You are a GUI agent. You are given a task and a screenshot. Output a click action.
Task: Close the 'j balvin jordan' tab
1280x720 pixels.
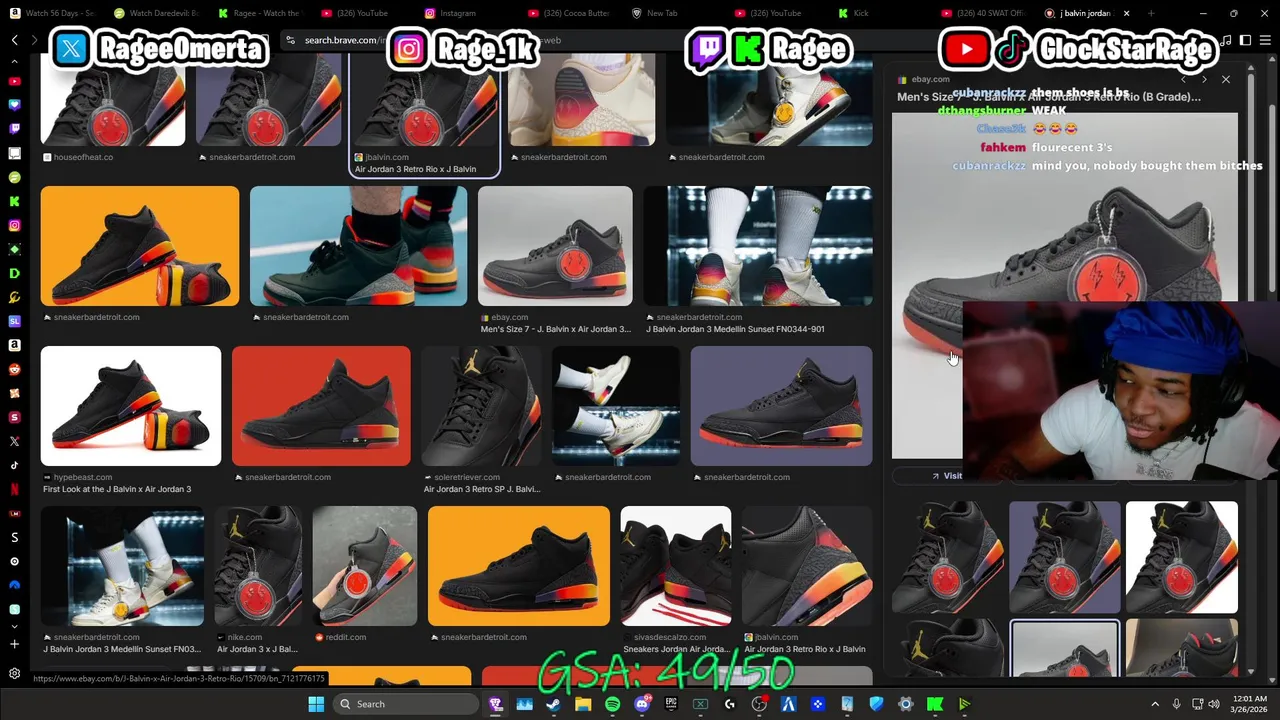coord(1126,13)
